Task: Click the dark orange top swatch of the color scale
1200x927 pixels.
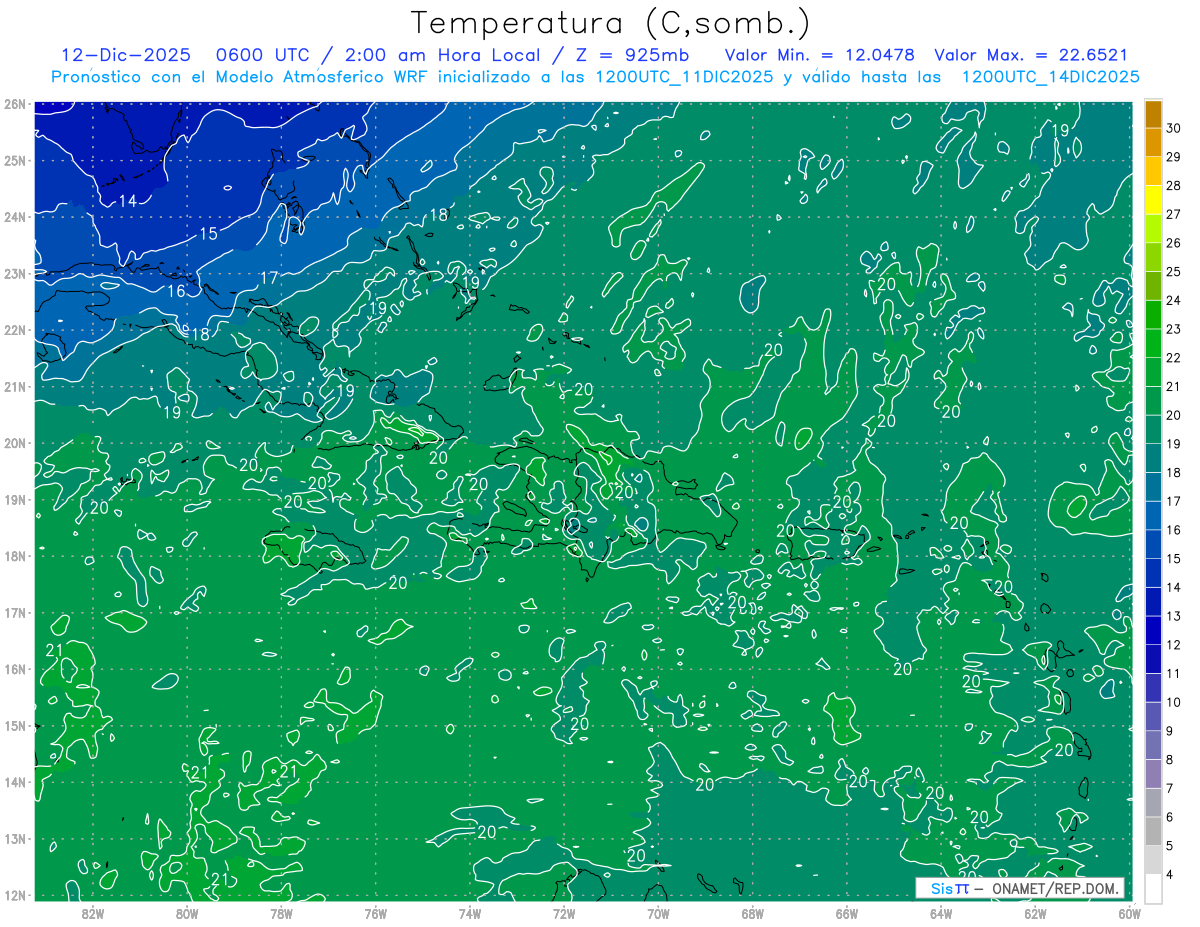Action: [1153, 114]
